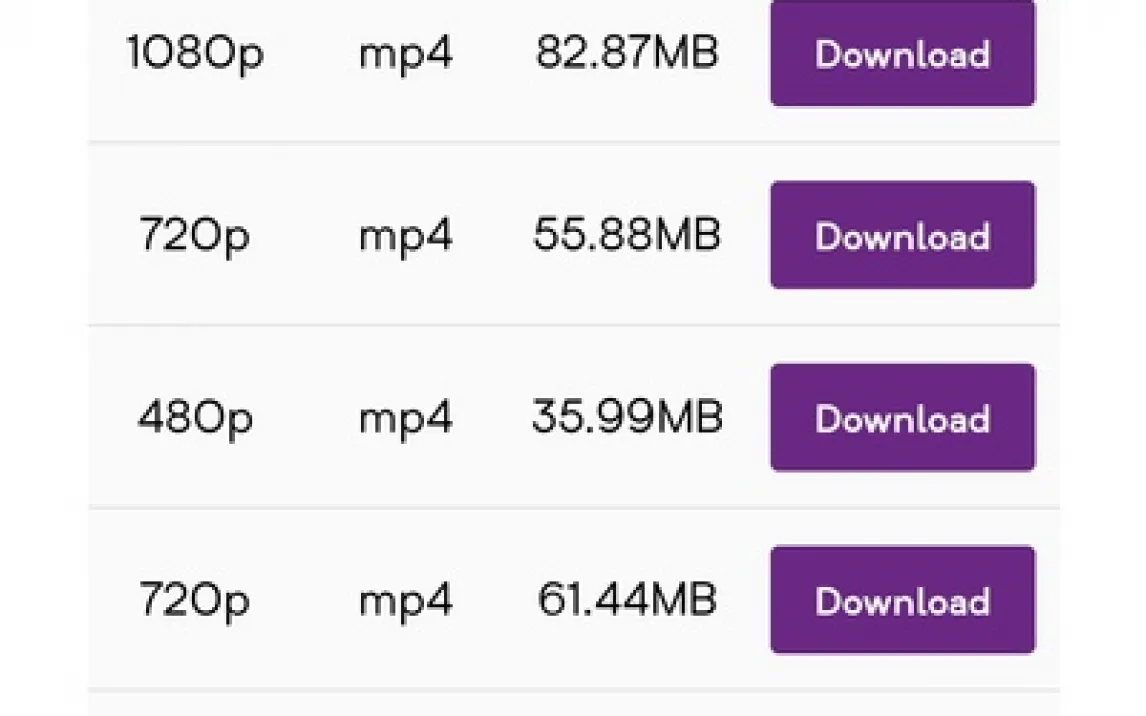Select the 55.88MB file size text

(627, 236)
